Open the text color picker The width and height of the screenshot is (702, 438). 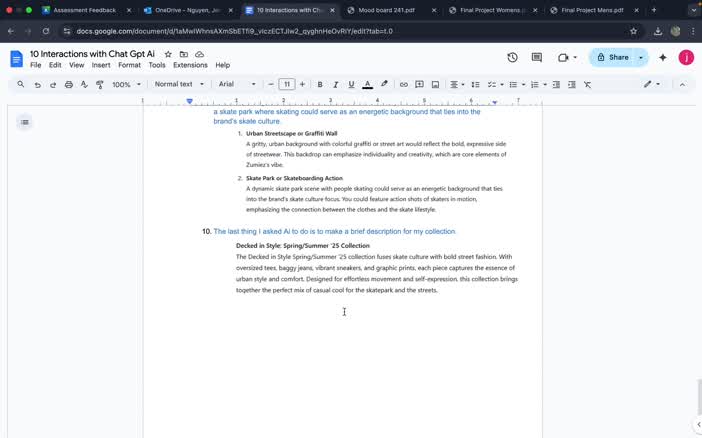[x=367, y=84]
